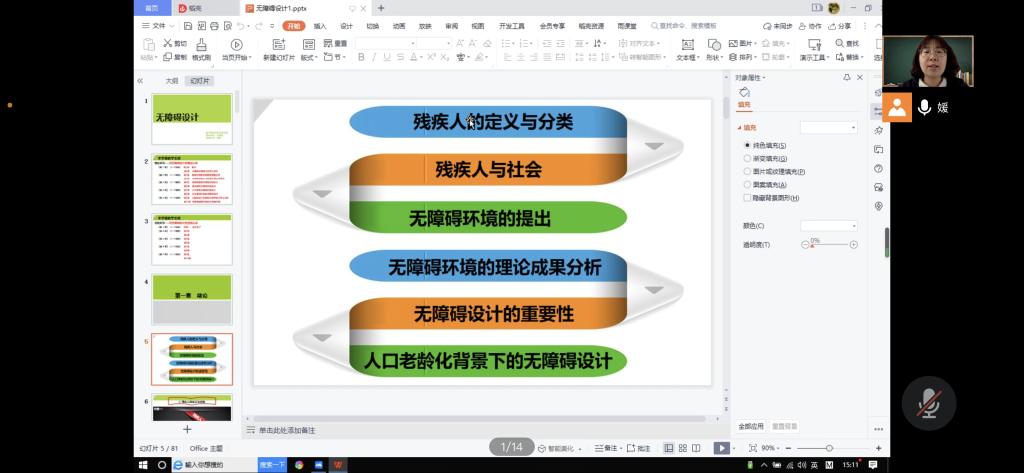The image size is (1024, 473).
Task: Open the 设计 (Design) ribbon tab
Action: pos(346,26)
